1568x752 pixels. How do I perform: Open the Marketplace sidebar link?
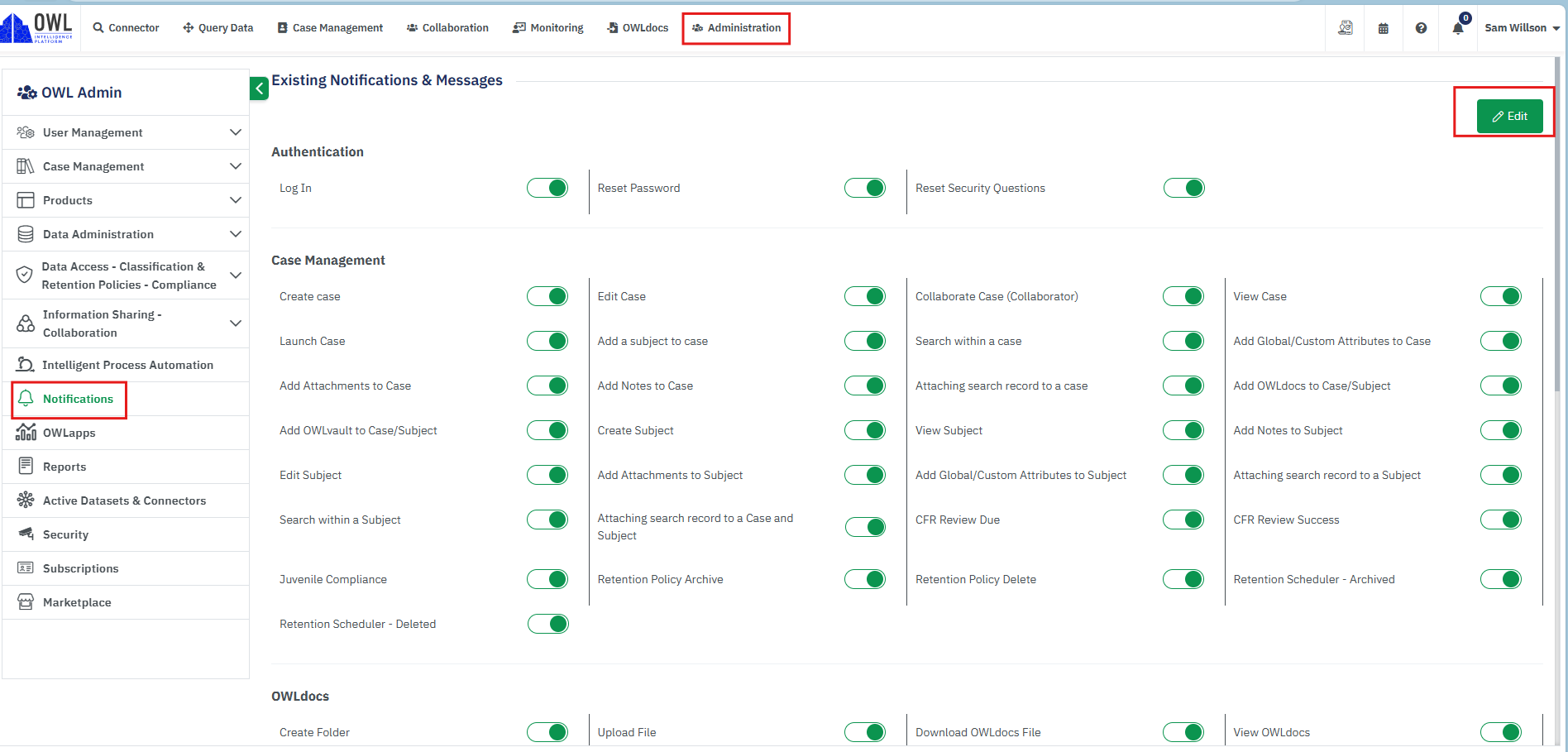click(77, 602)
